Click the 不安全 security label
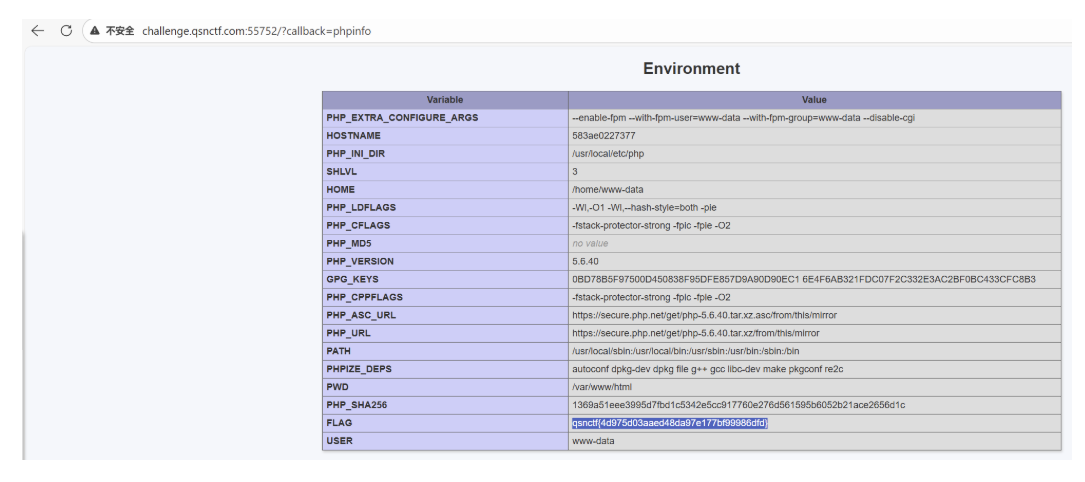 120,31
